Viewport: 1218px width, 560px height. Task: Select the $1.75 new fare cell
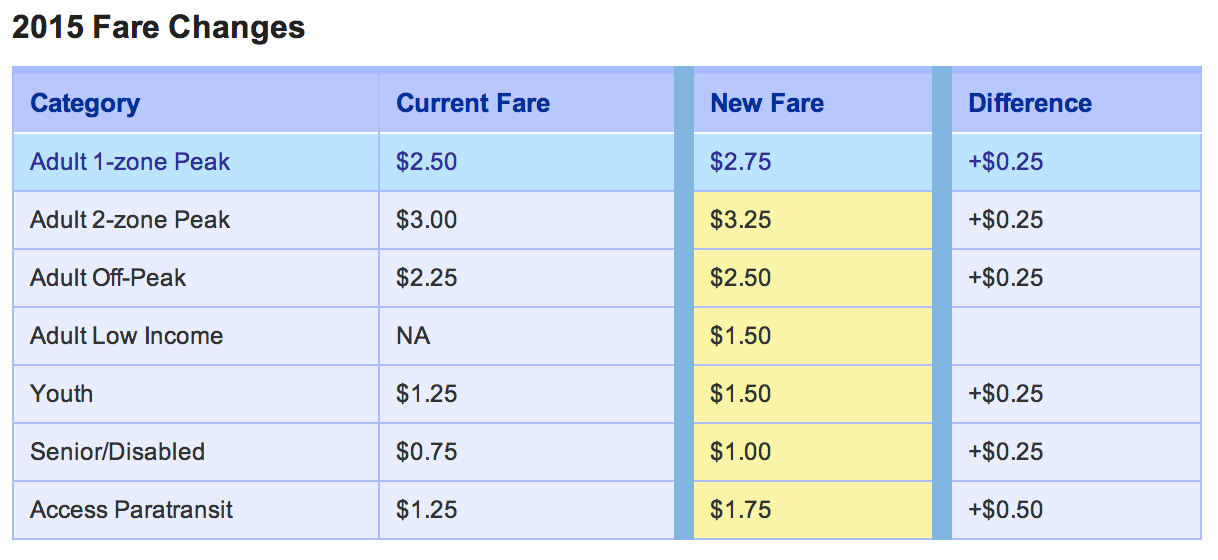(x=813, y=510)
